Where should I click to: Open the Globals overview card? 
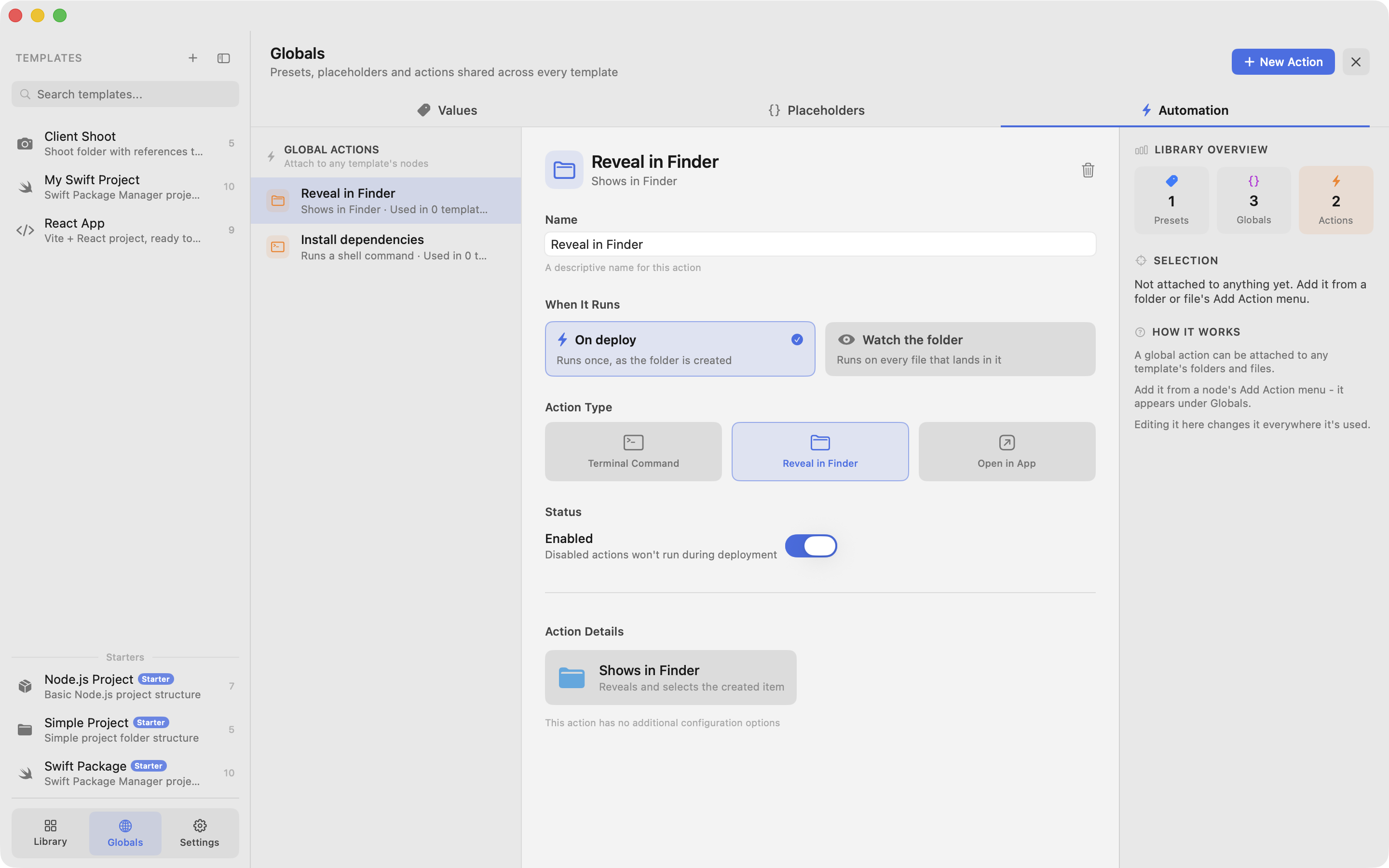point(1253,200)
